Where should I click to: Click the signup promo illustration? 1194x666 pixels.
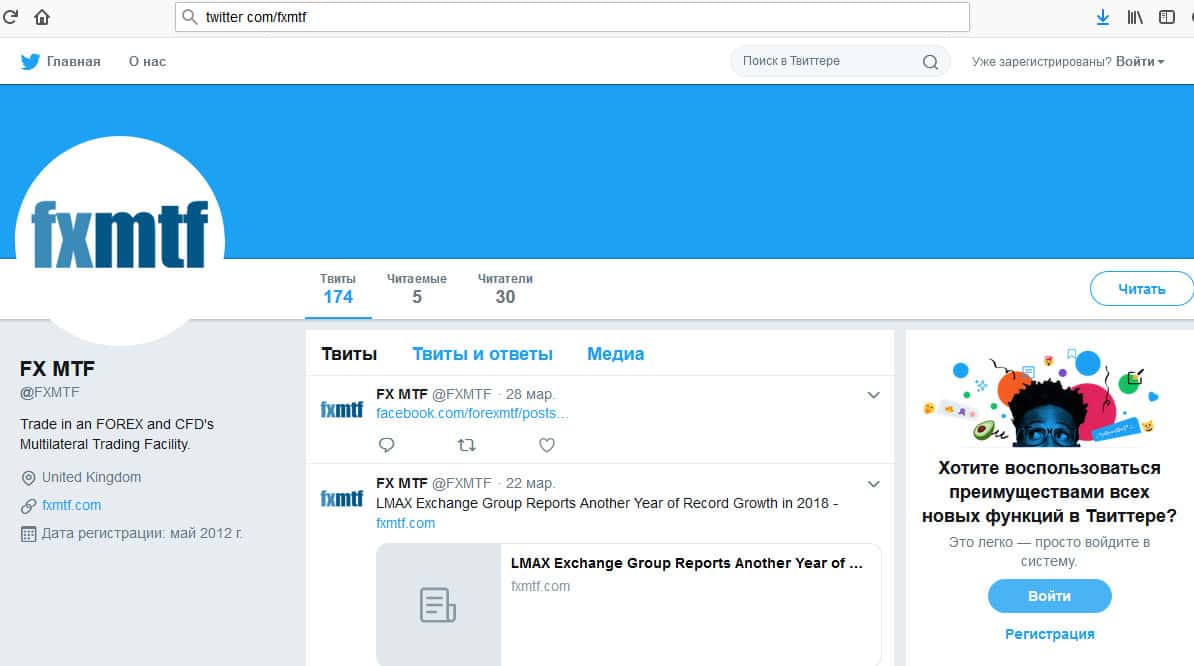pyautogui.click(x=1040, y=397)
